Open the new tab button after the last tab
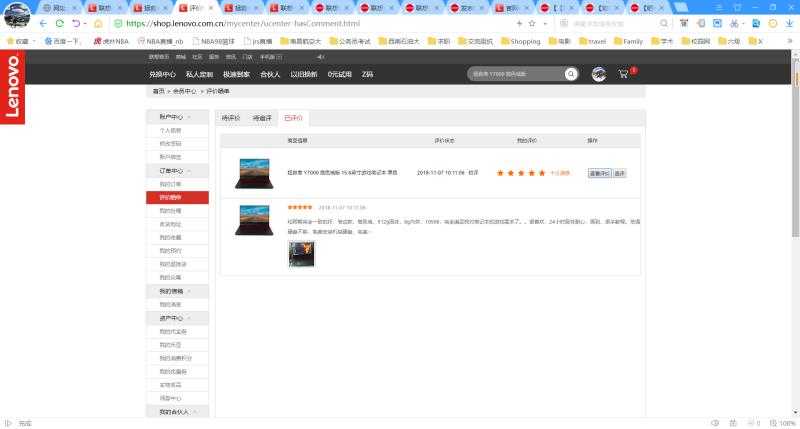Screen dimensions: 800x429 pos(681,7)
